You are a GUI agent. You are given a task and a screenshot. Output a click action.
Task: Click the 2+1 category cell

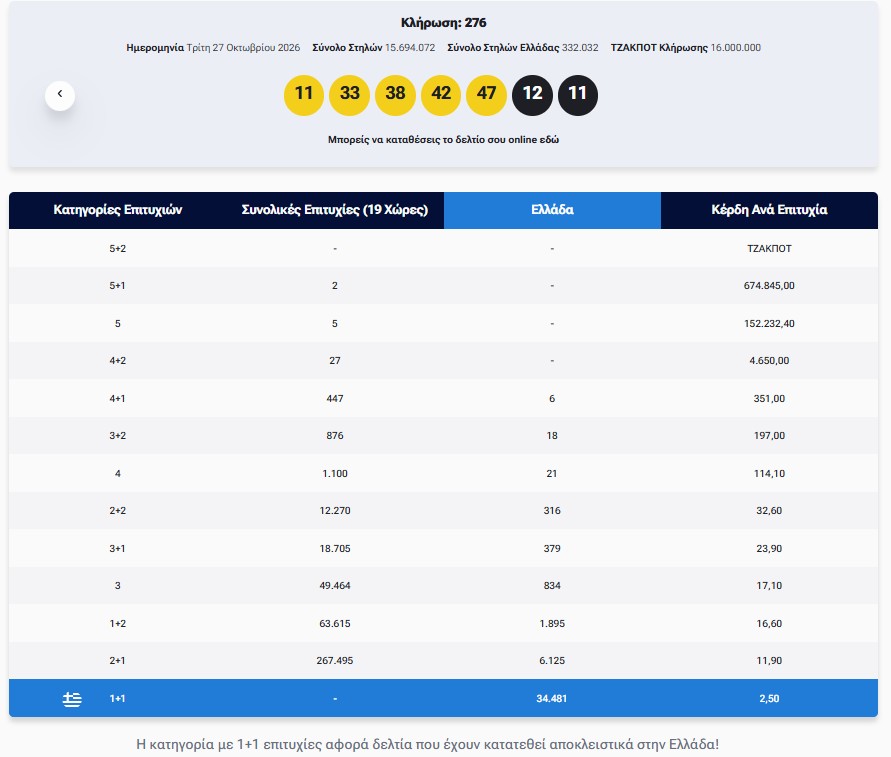click(118, 661)
